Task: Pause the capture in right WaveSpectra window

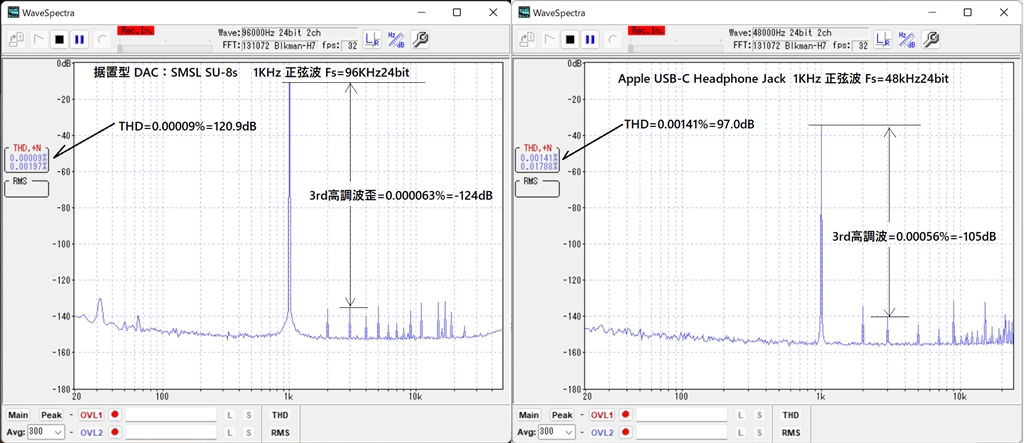Action: (588, 39)
